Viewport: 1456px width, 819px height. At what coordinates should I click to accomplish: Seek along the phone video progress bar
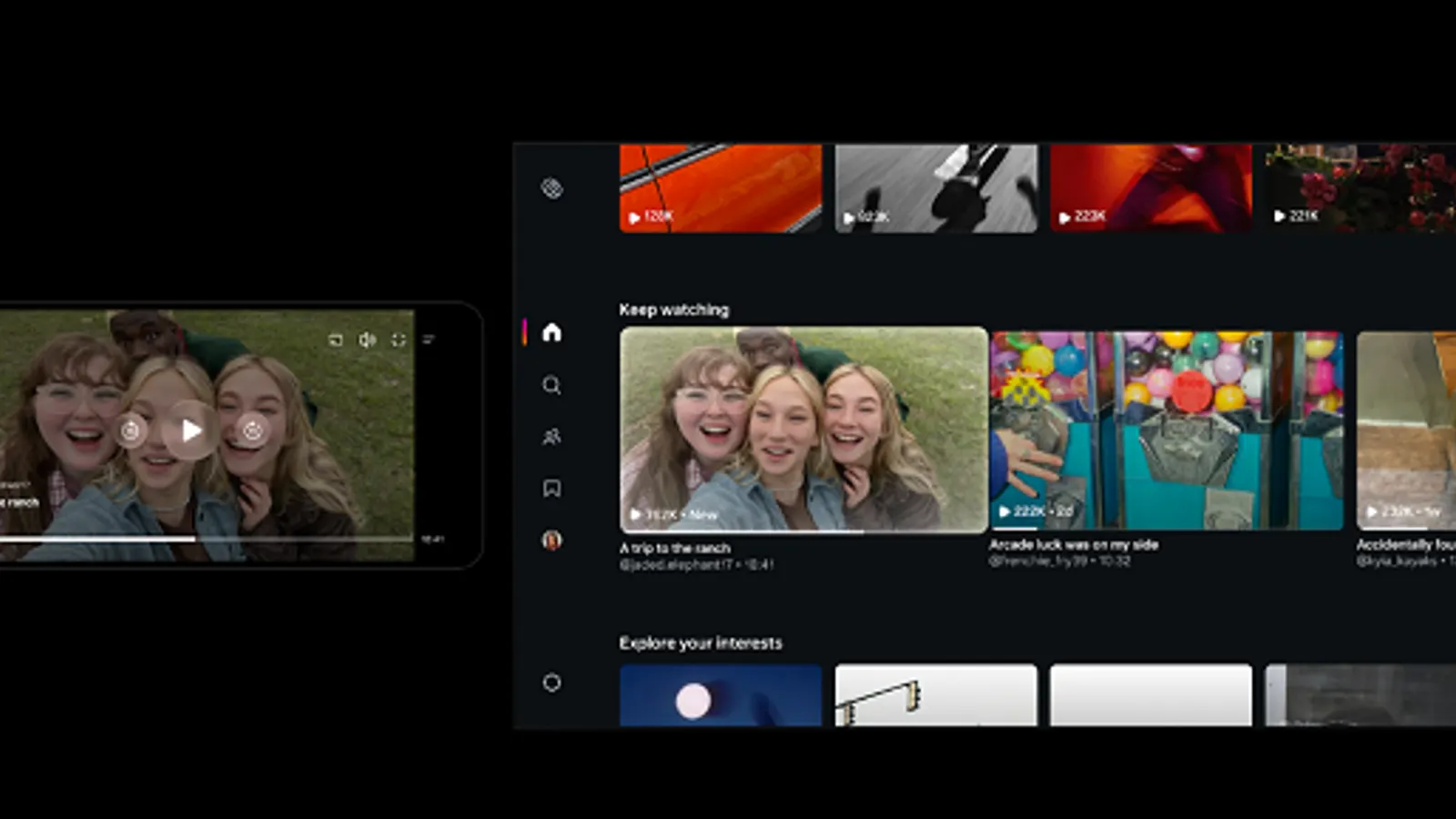207,540
